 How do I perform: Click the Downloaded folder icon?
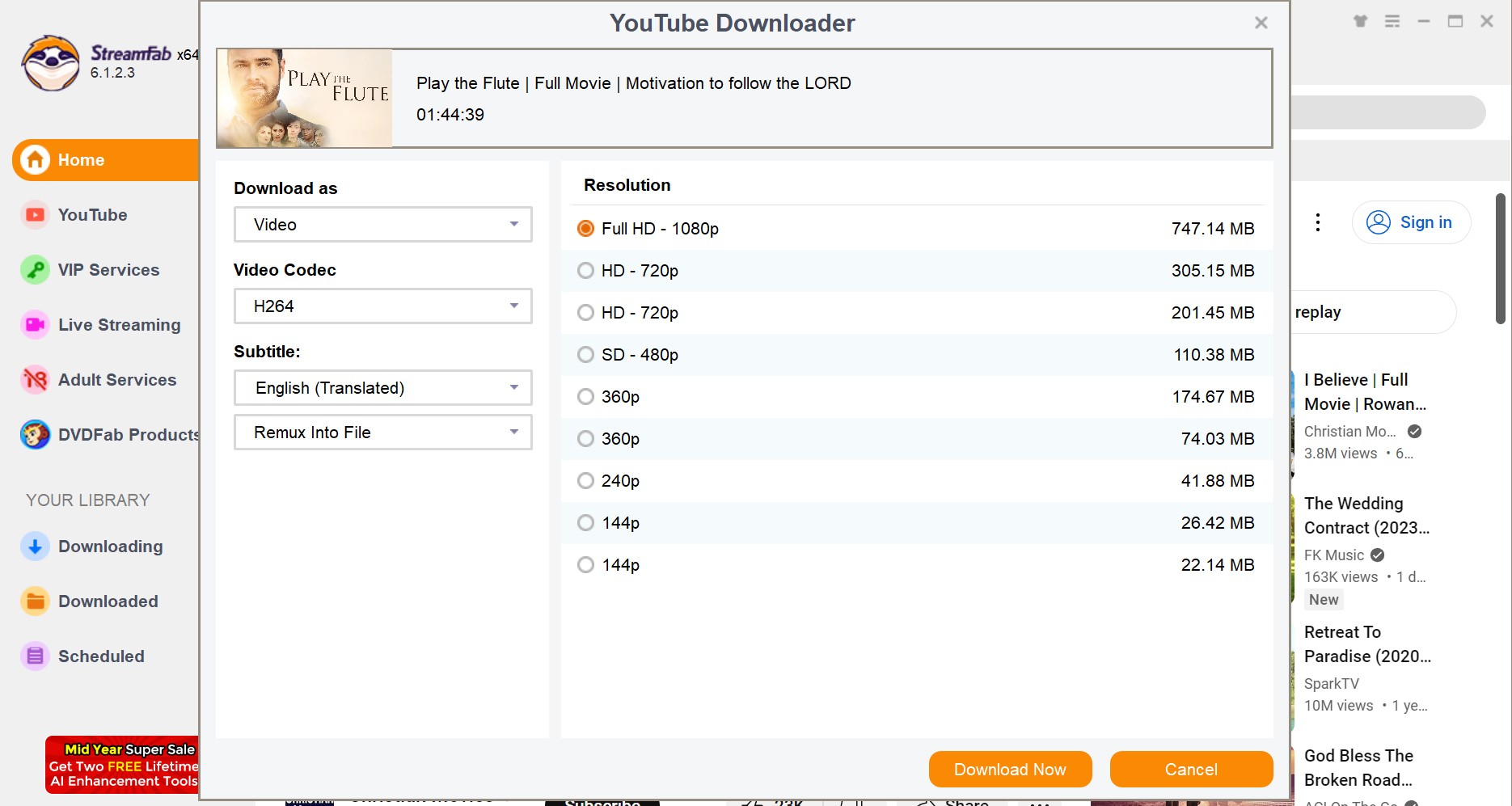[35, 601]
